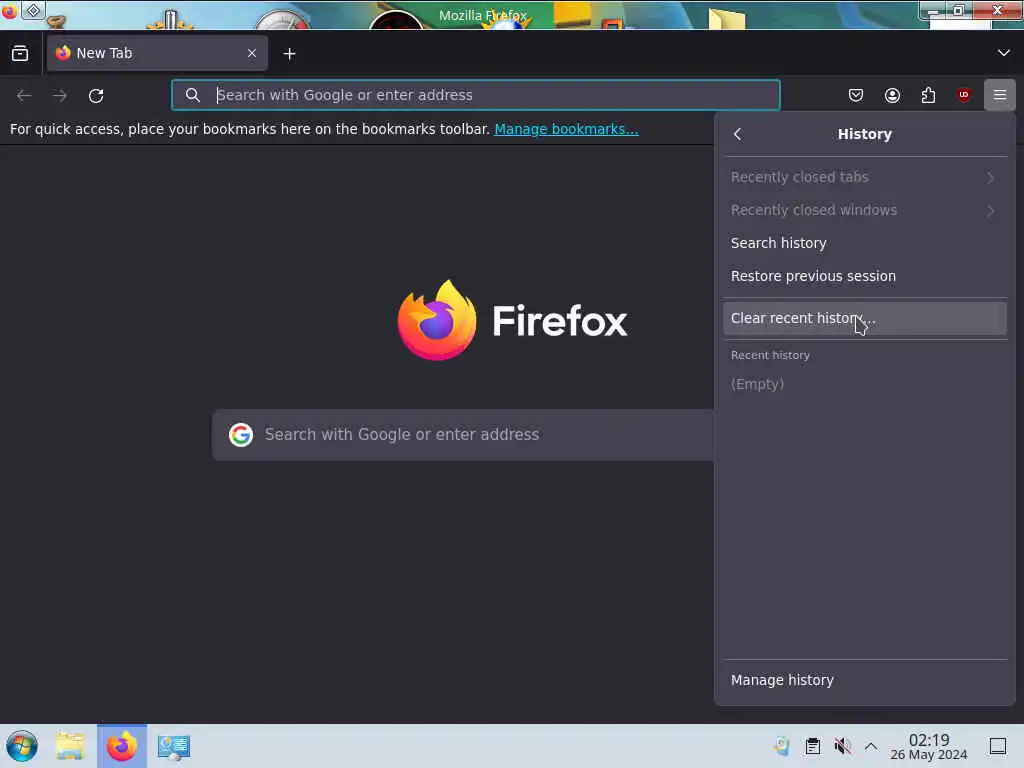Expand hidden system tray icons
The height and width of the screenshot is (768, 1024).
[871, 746]
